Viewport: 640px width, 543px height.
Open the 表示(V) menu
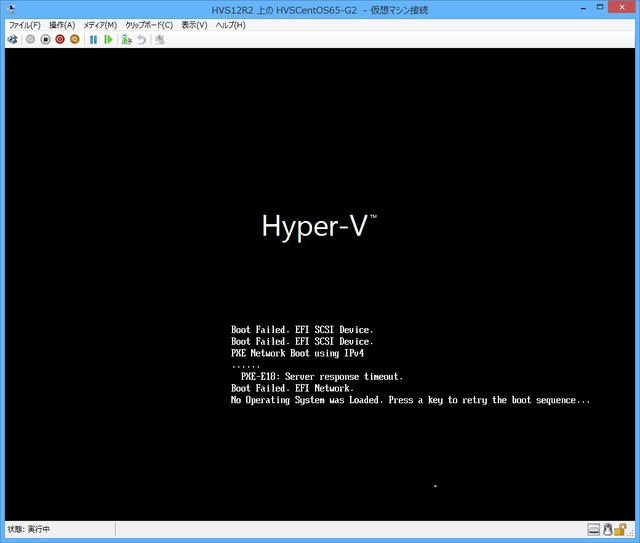click(194, 25)
